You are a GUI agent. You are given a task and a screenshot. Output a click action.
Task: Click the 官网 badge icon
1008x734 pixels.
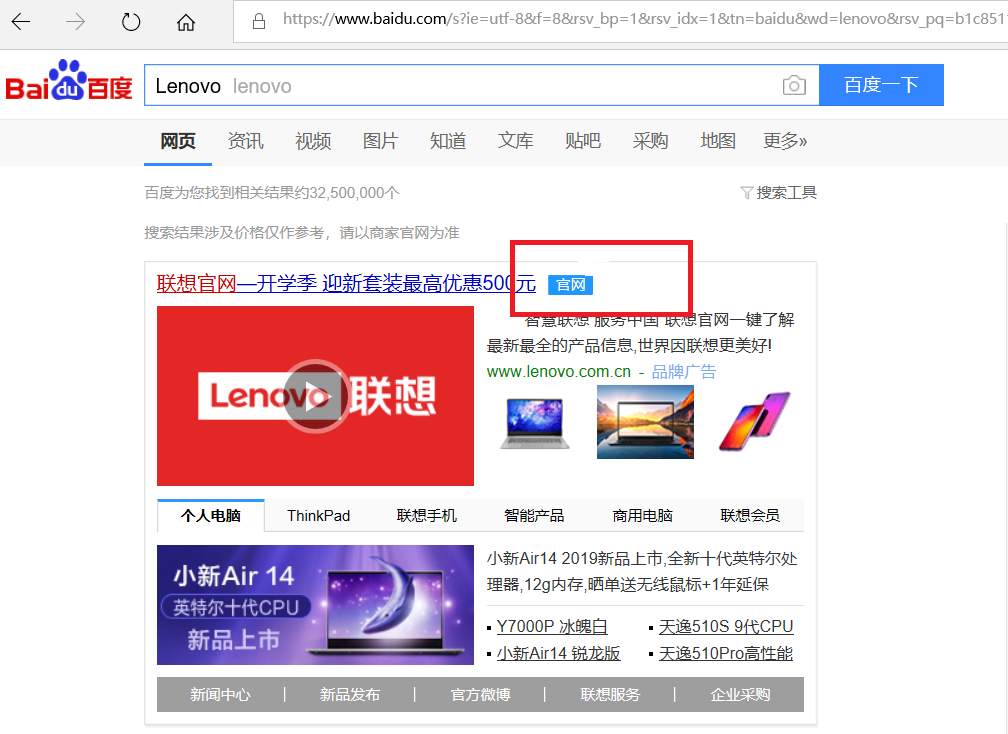570,285
